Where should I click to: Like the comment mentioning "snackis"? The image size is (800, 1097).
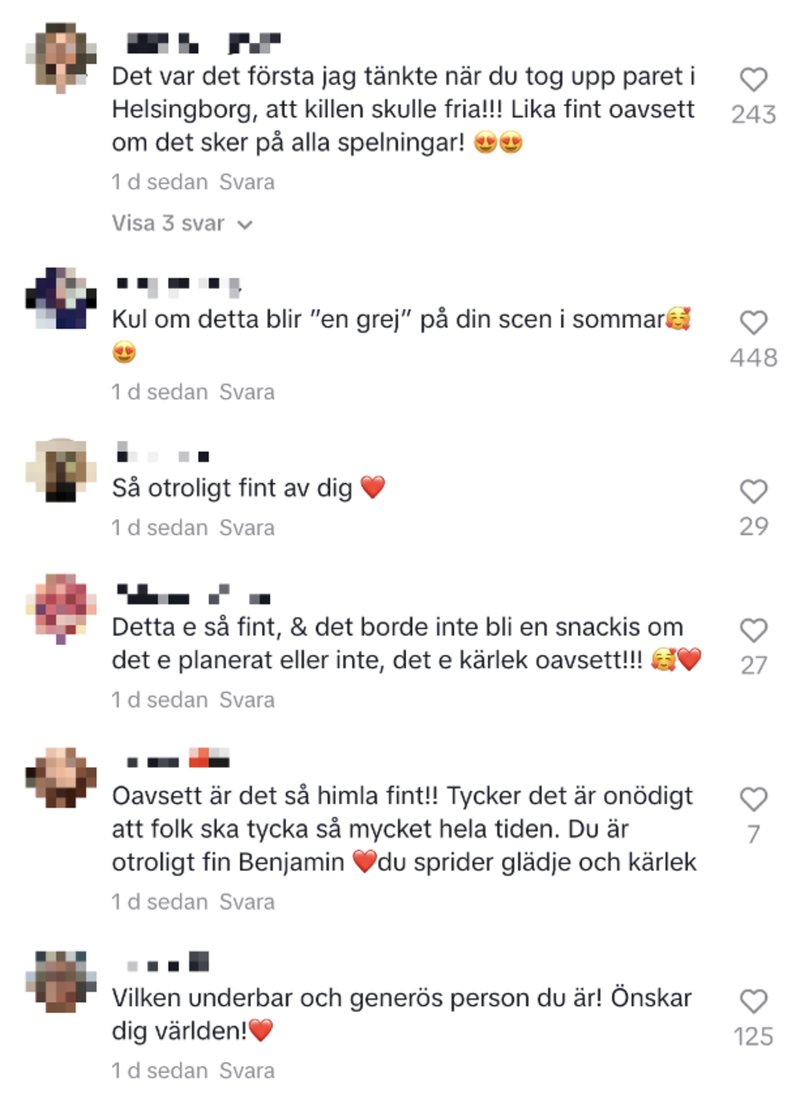[x=754, y=630]
